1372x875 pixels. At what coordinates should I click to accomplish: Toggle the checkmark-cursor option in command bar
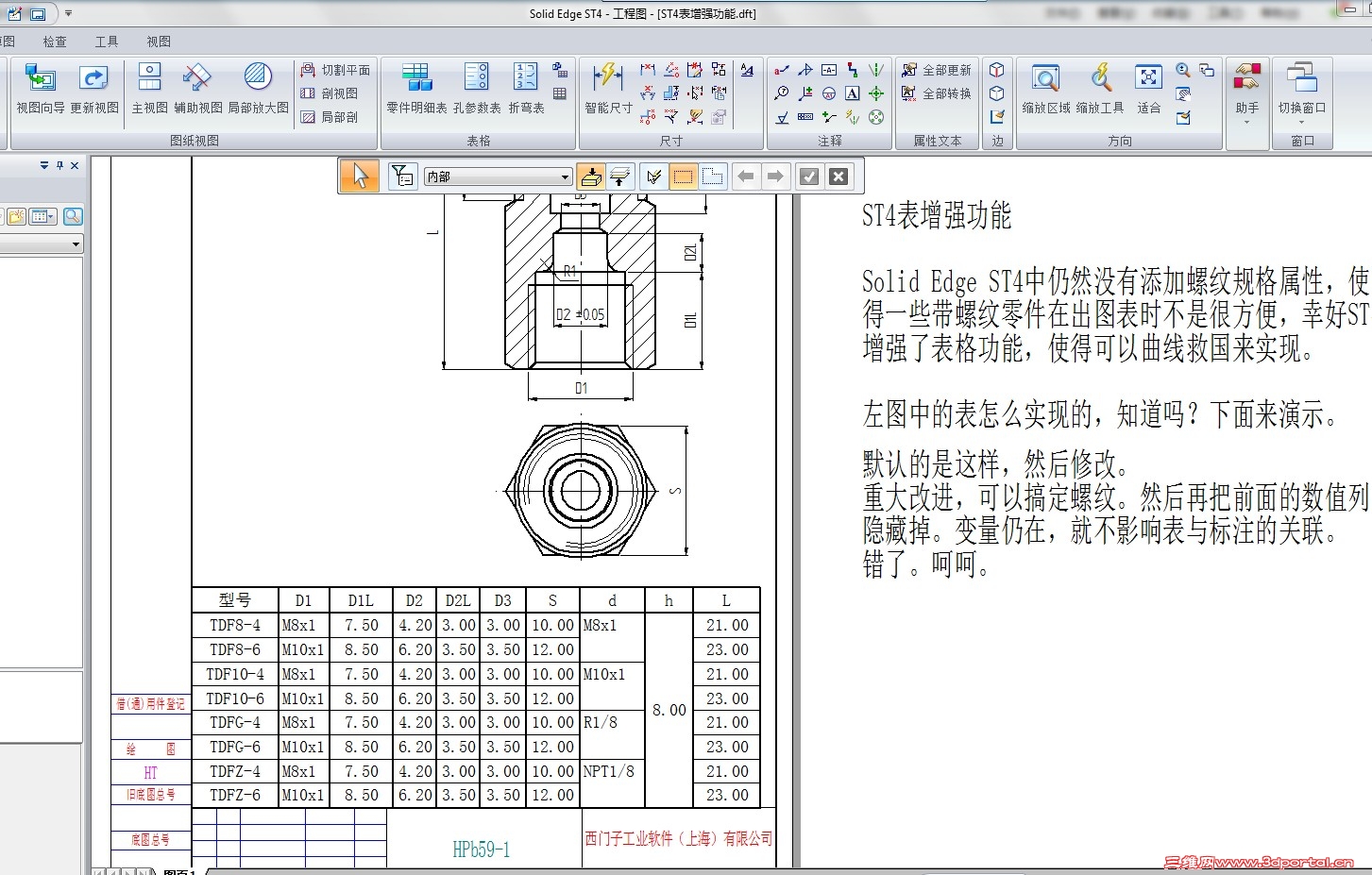pyautogui.click(x=653, y=176)
